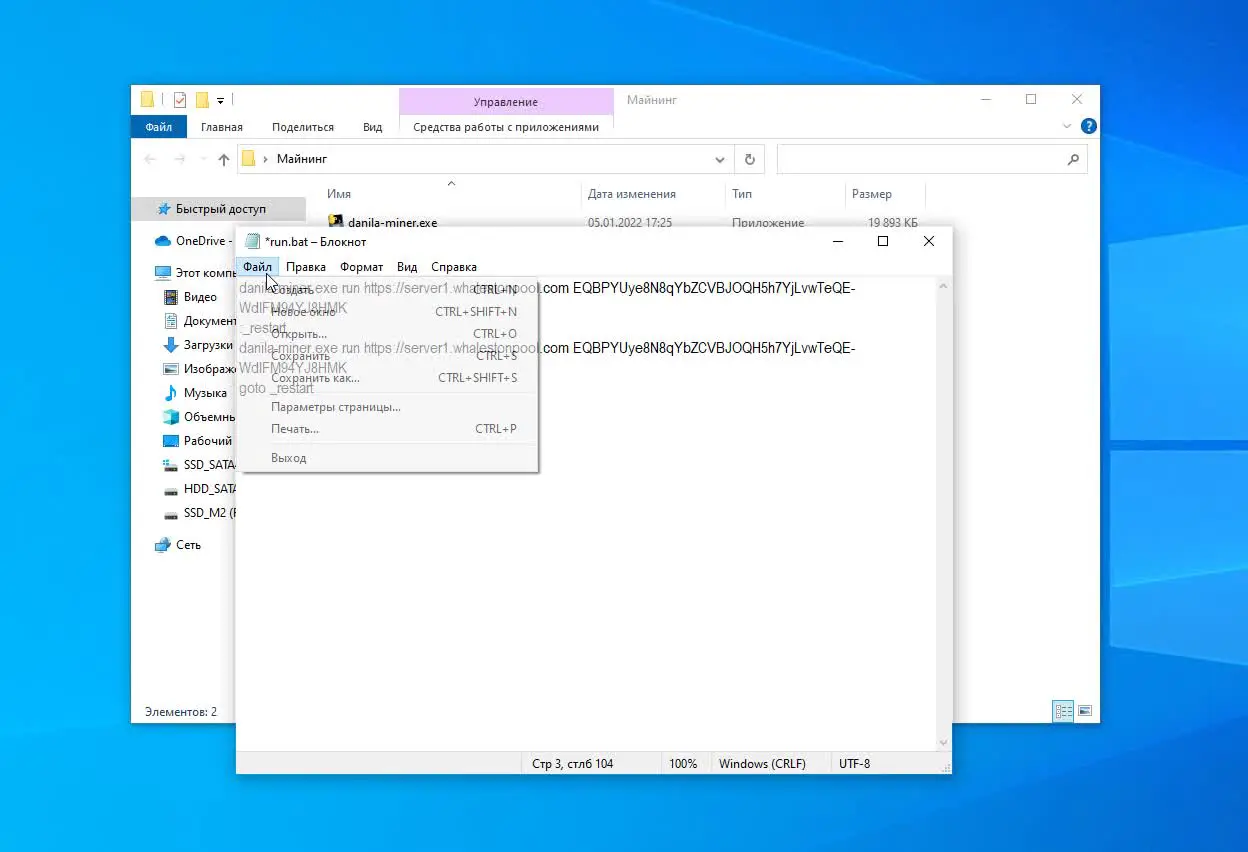The height and width of the screenshot is (852, 1248).
Task: Click the Сеть network icon
Action: (x=163, y=545)
